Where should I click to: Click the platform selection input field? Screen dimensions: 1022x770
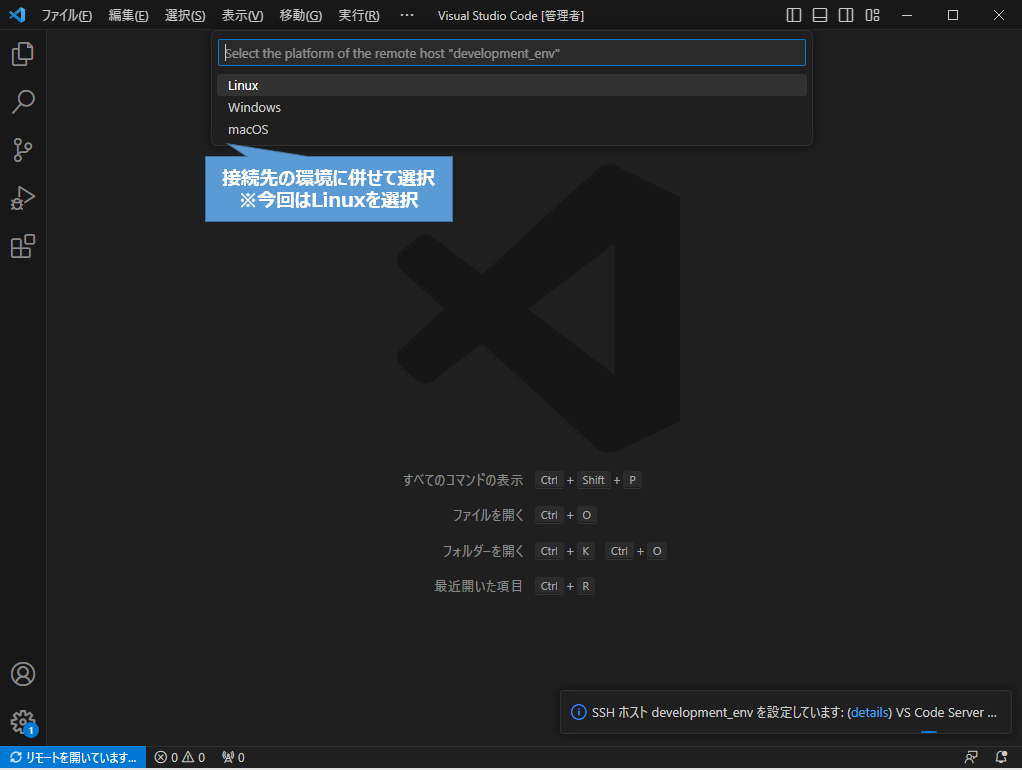click(x=512, y=52)
